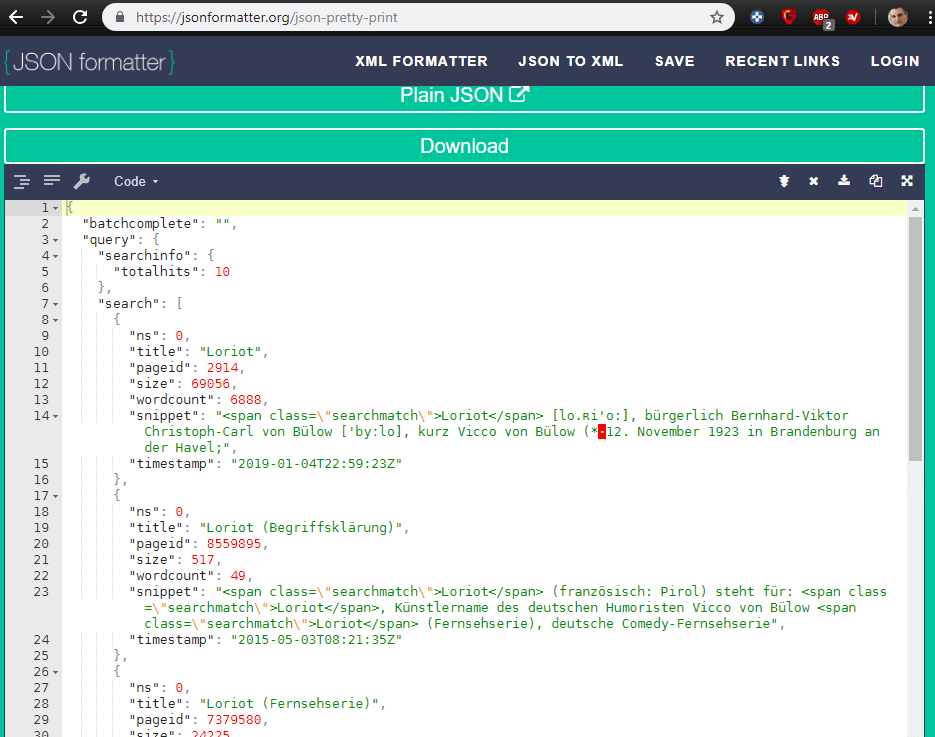Image resolution: width=935 pixels, height=737 pixels.
Task: Click the fullscreen expand icon
Action: [x=907, y=181]
